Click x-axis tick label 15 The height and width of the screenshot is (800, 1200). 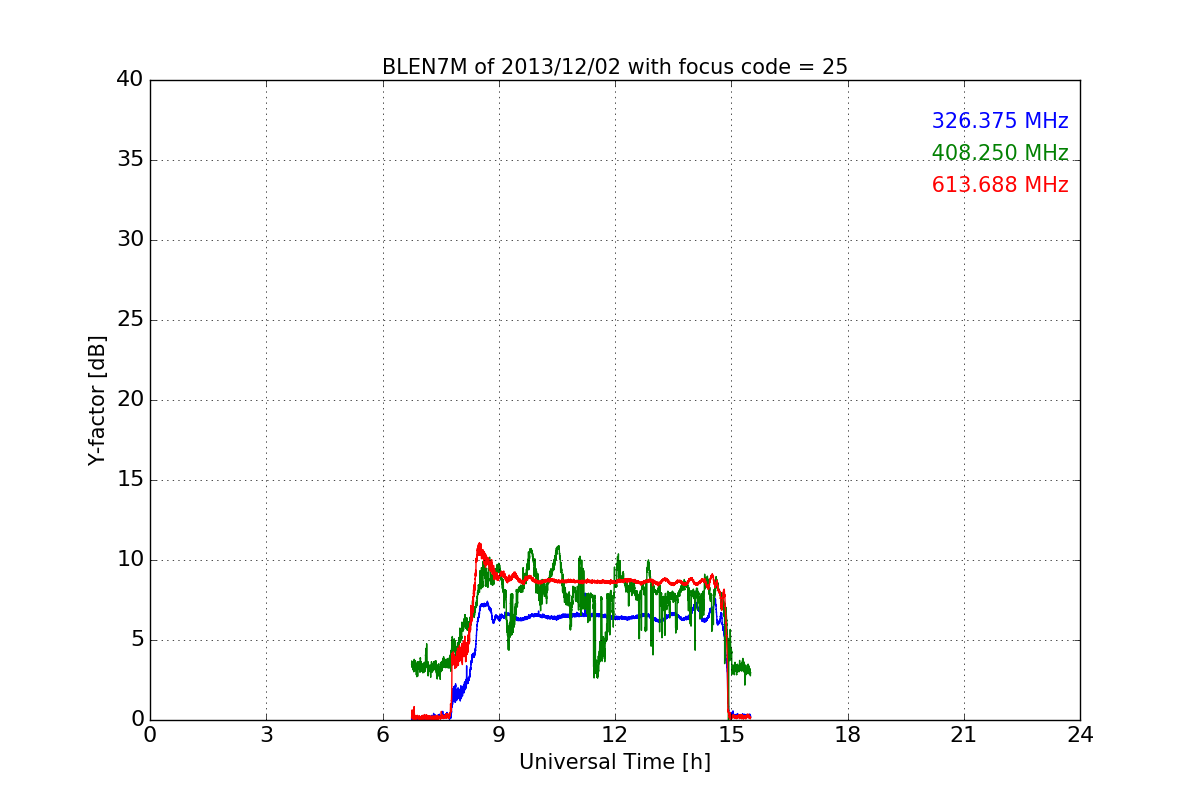click(731, 734)
